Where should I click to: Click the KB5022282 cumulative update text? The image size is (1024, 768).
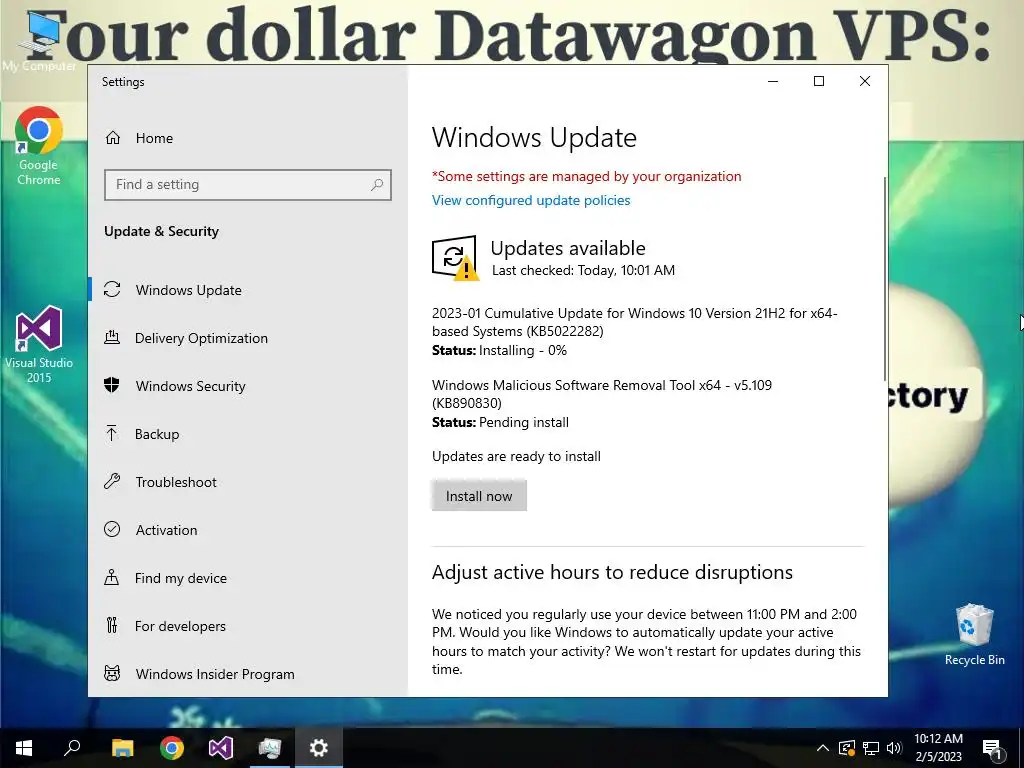(x=634, y=322)
